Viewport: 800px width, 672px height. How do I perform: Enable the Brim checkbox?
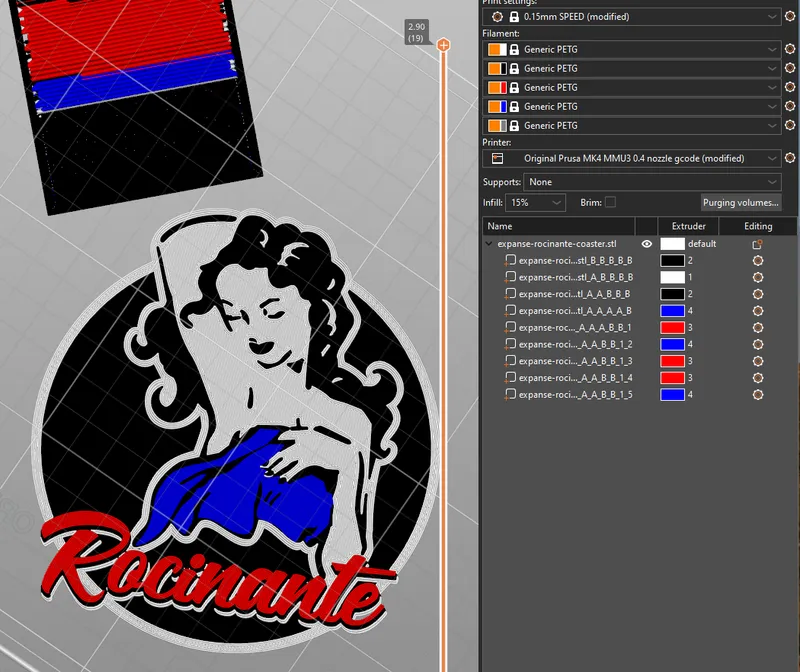[x=610, y=202]
